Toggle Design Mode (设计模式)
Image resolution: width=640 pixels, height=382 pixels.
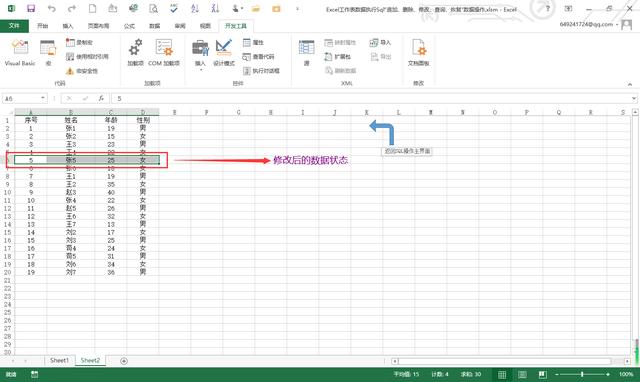224,53
